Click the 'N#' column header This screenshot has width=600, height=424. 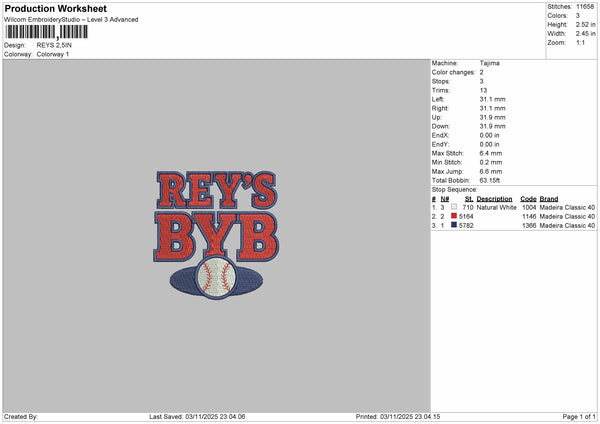pos(445,199)
